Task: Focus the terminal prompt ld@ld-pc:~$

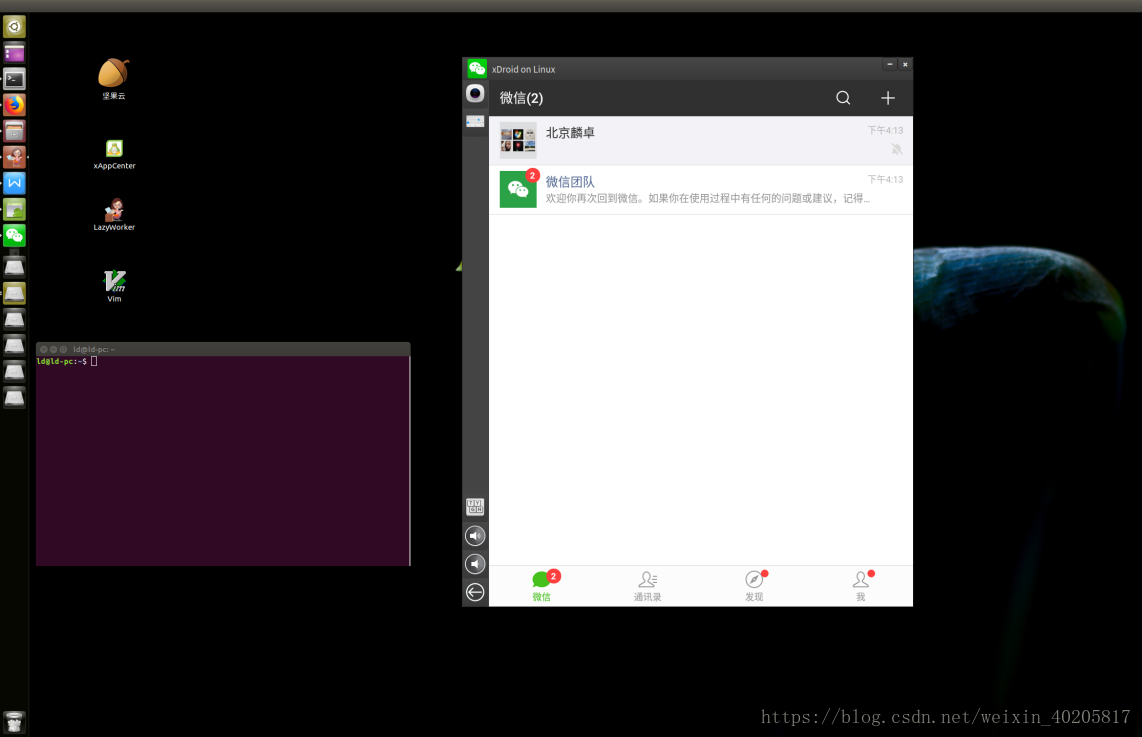Action: pyautogui.click(x=62, y=361)
